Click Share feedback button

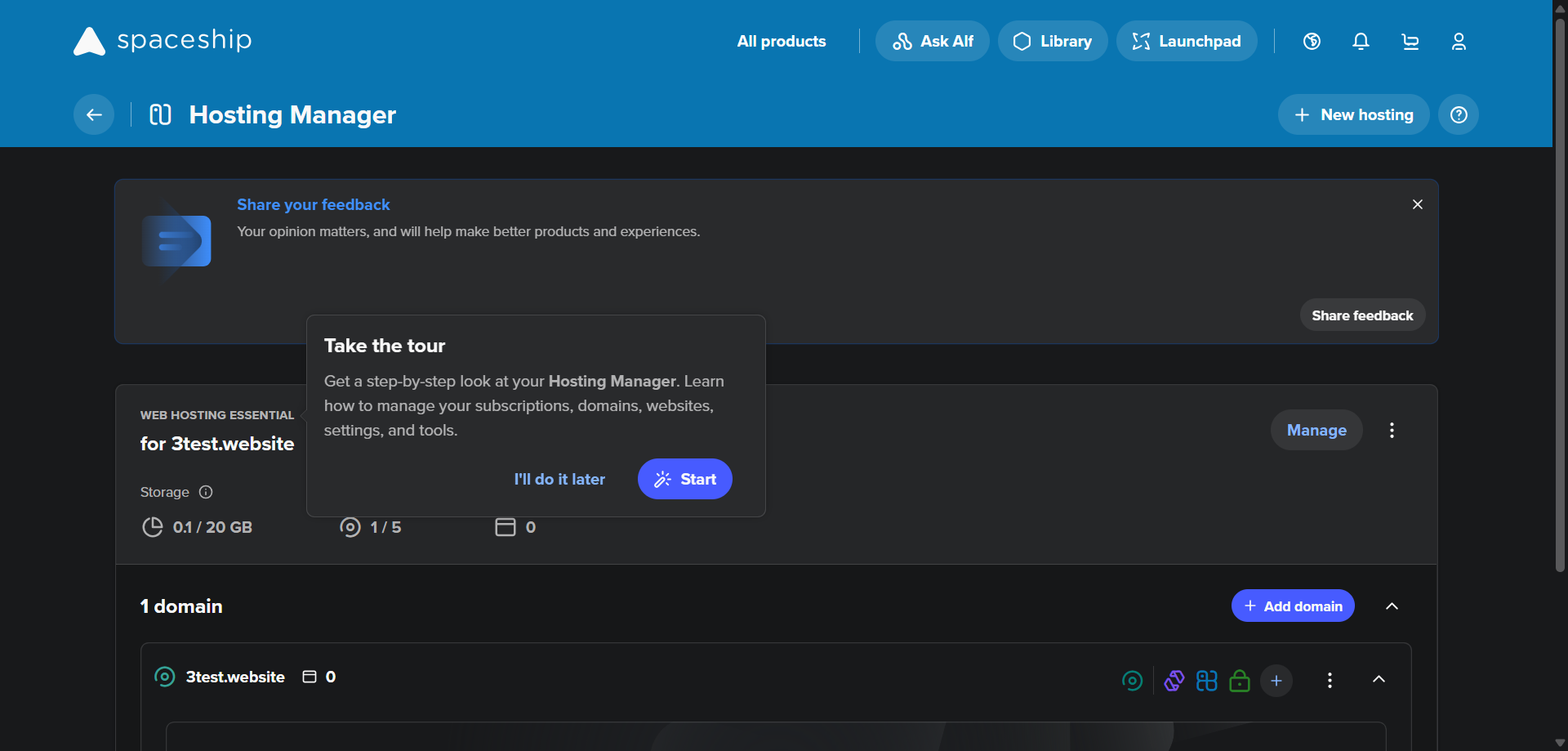tap(1362, 315)
